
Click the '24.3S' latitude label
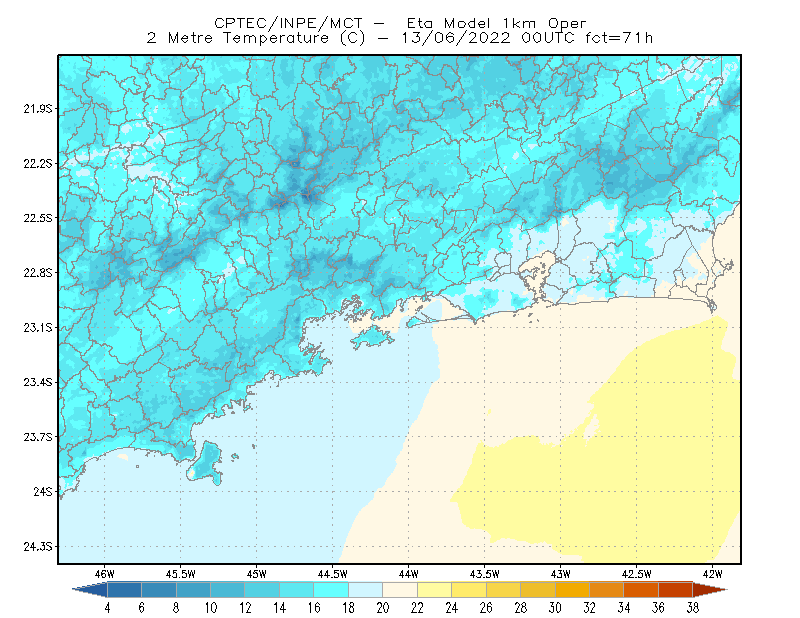37,547
